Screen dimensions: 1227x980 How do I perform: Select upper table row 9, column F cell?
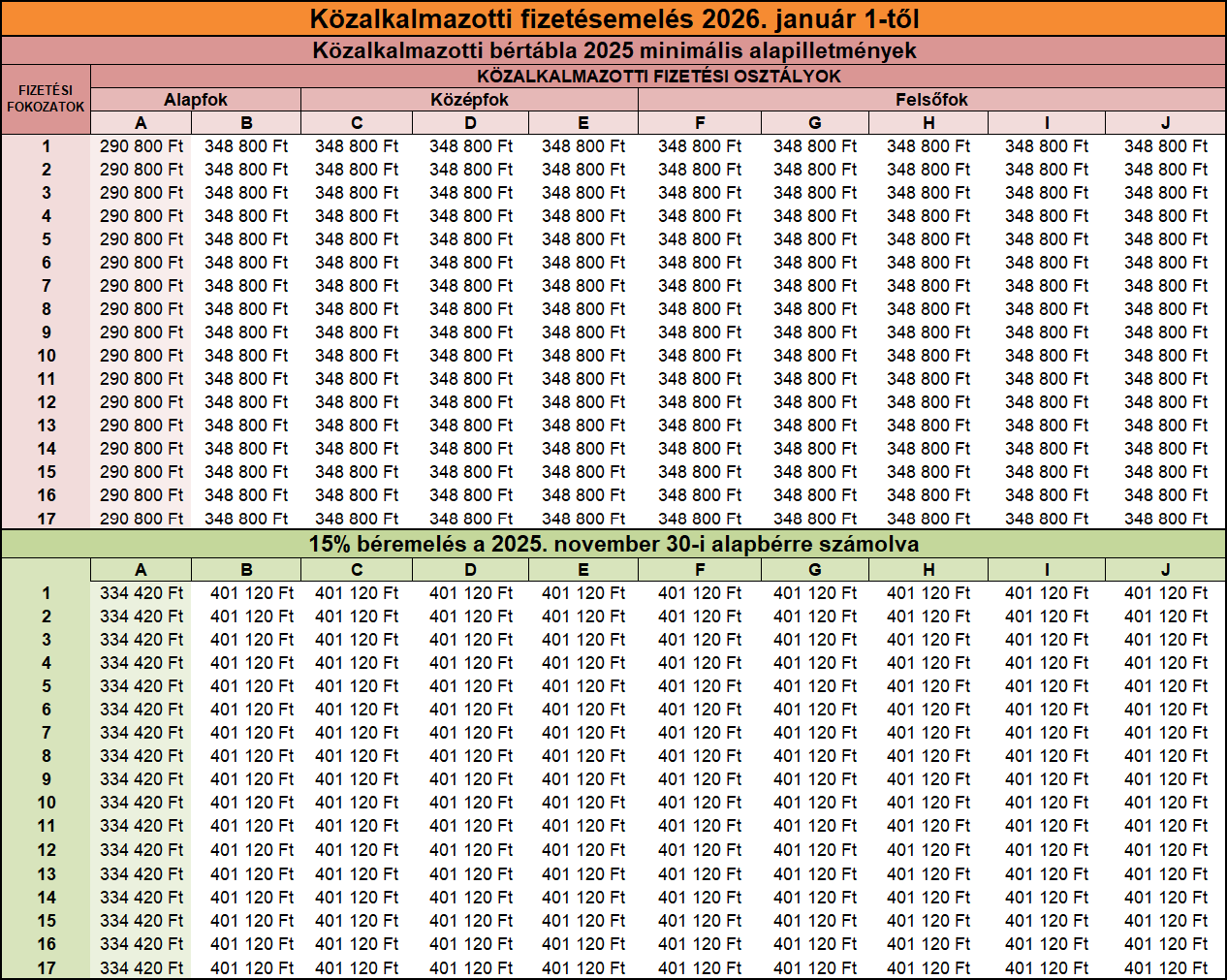[x=700, y=332]
